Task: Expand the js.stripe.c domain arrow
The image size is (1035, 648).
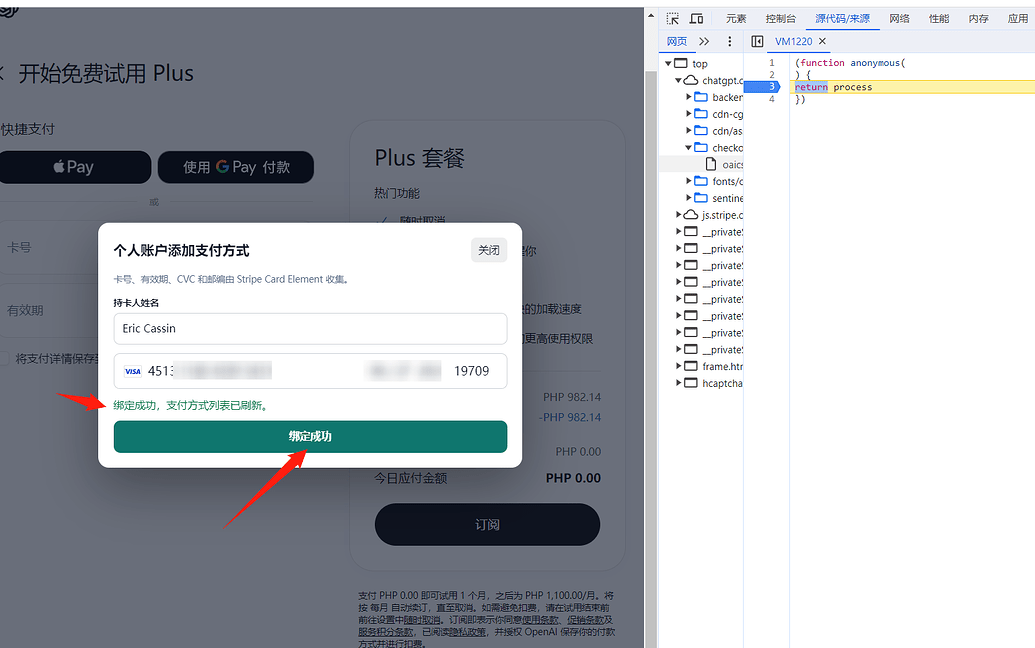Action: 678,214
